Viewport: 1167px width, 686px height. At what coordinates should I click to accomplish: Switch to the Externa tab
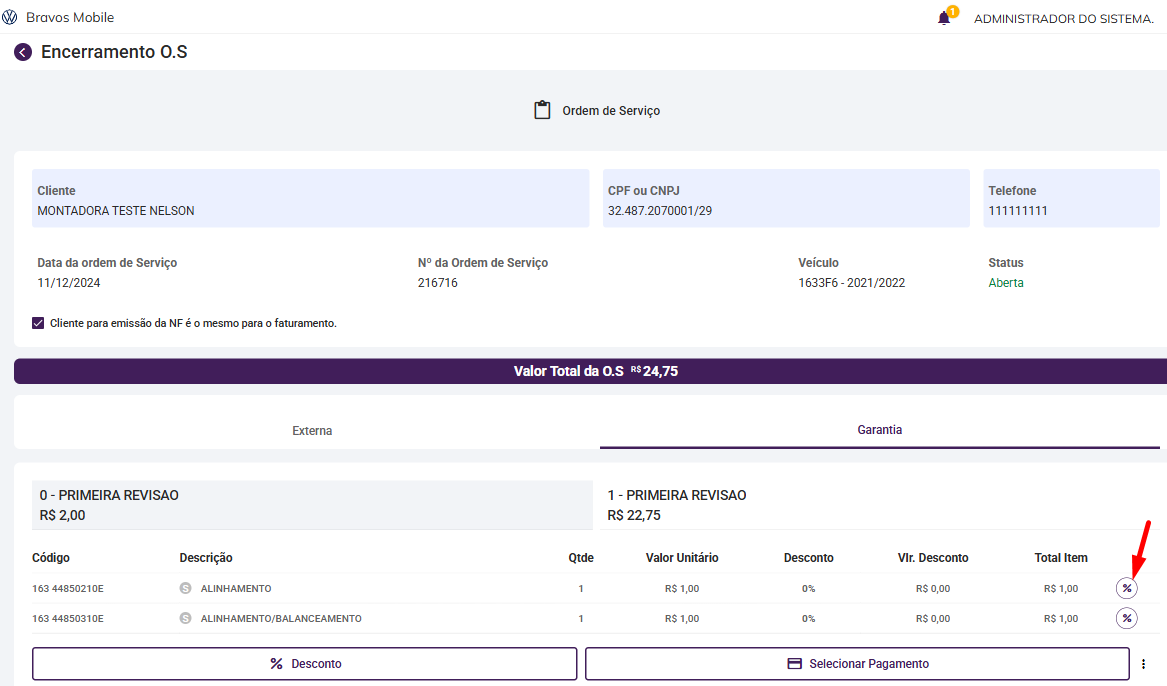point(312,431)
